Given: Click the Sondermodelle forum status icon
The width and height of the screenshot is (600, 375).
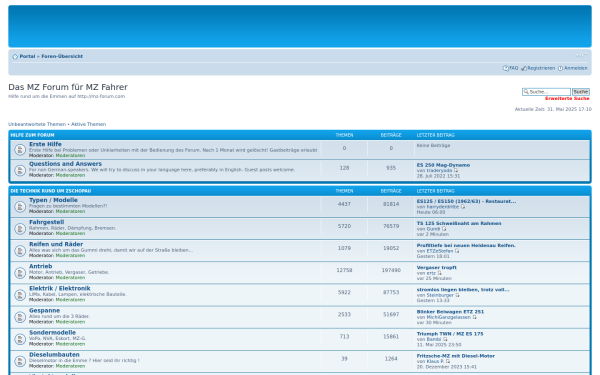Looking at the screenshot, I should tap(20, 339).
